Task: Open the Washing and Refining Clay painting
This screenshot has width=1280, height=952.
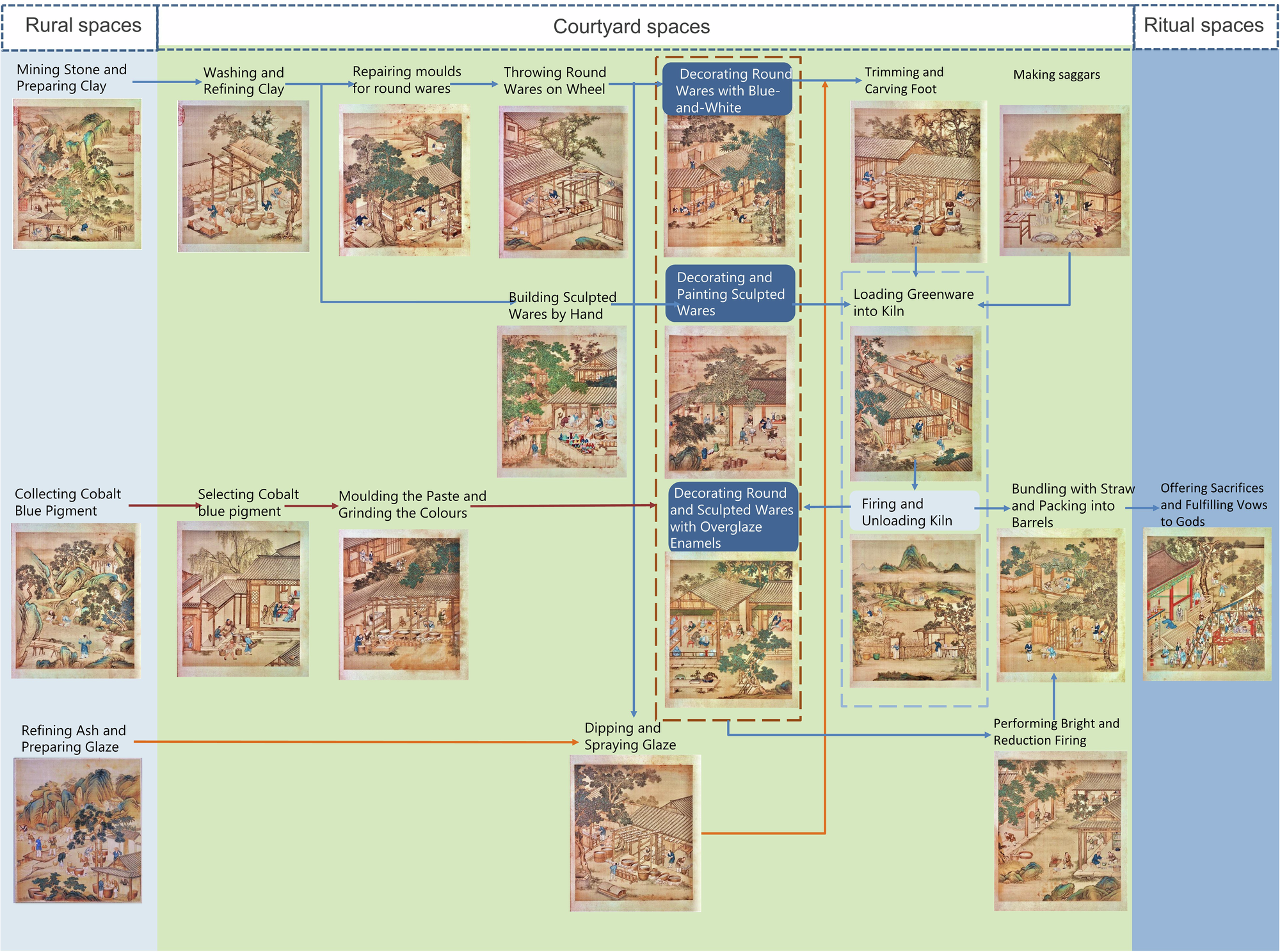Action: pos(243,176)
